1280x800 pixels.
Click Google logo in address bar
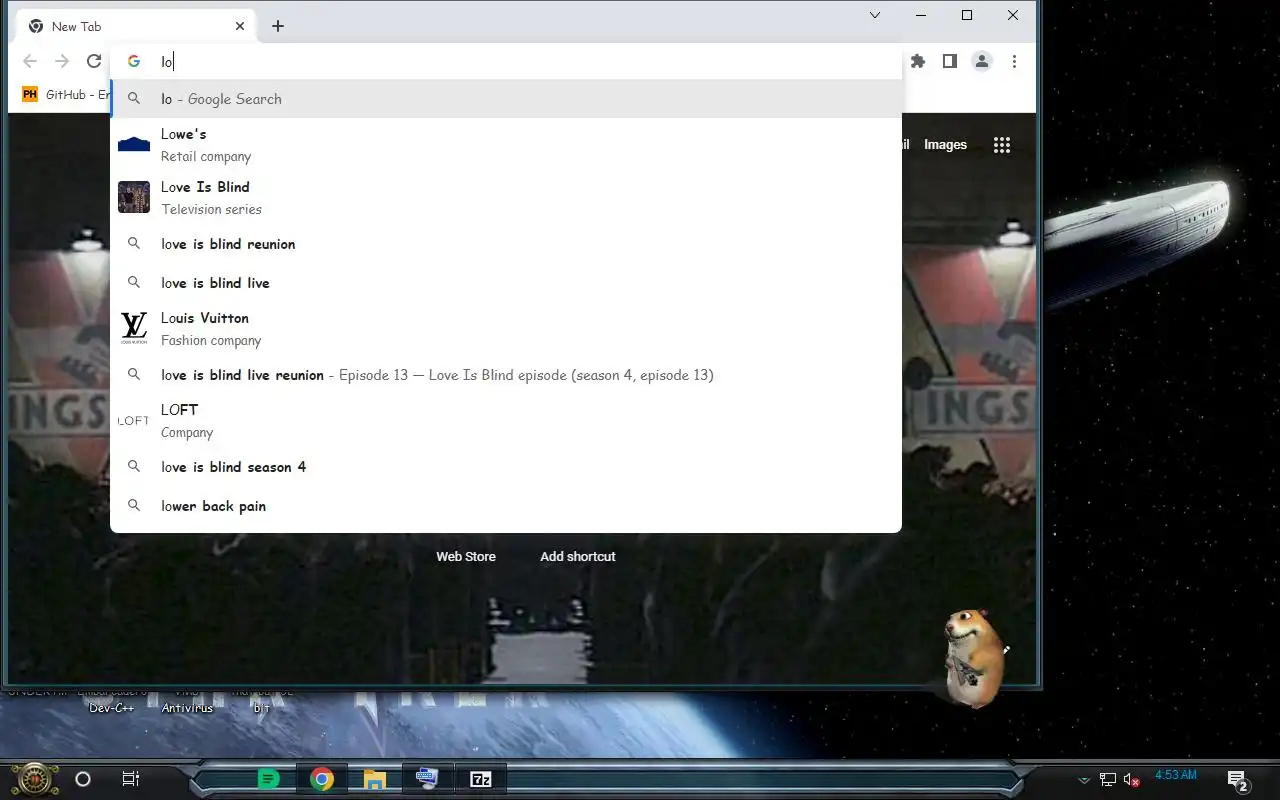tap(134, 62)
